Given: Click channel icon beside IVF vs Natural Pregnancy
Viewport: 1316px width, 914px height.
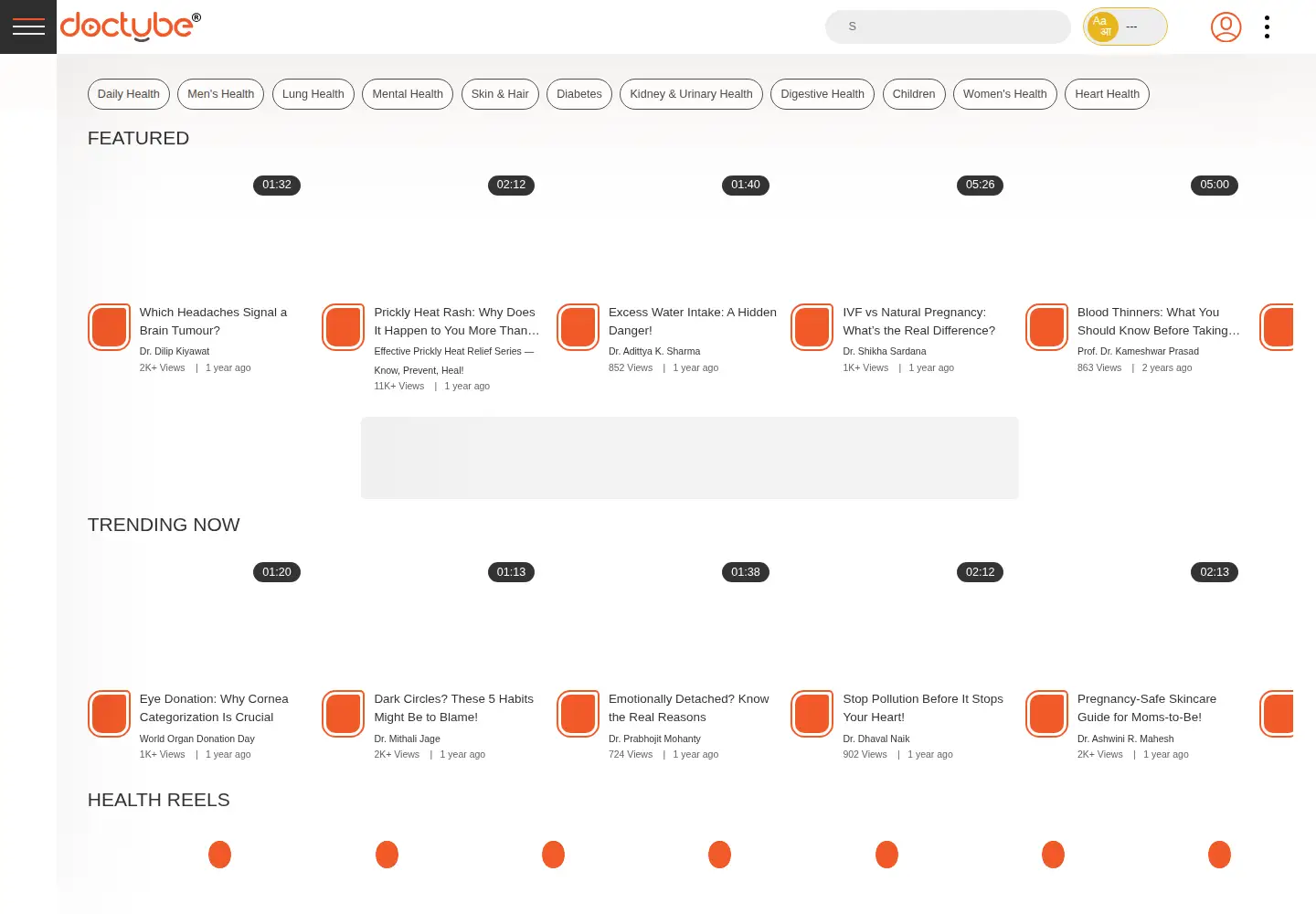Looking at the screenshot, I should pos(812,327).
